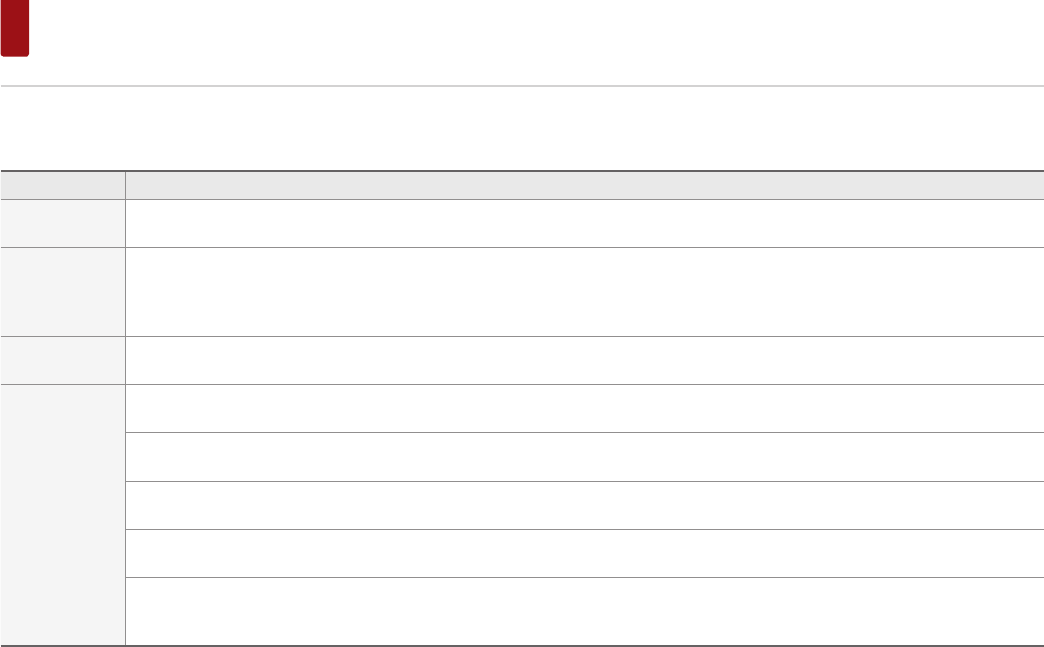Click the bottom border line of the table
The image size is (1044, 647).
[522, 645]
